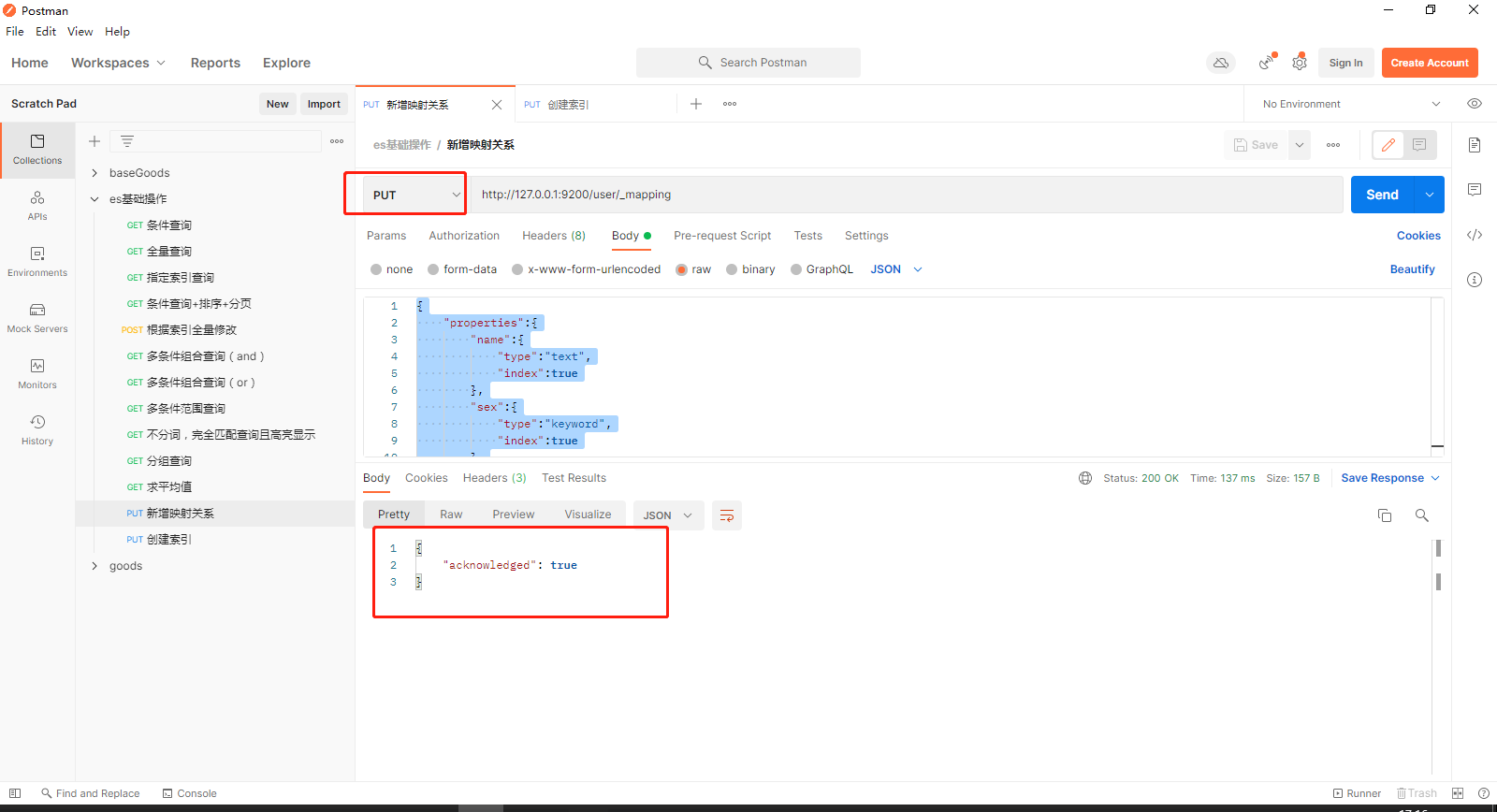The image size is (1497, 812).
Task: Select the GraphQL body type
Action: click(x=796, y=269)
